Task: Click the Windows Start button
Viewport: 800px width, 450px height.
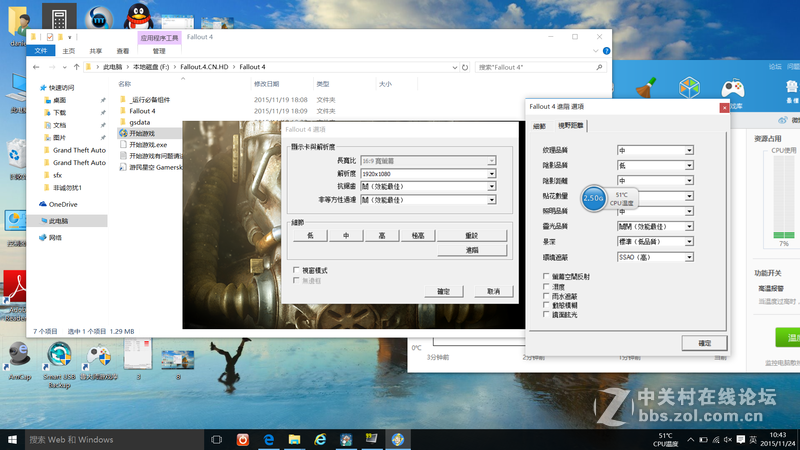Action: coord(13,439)
